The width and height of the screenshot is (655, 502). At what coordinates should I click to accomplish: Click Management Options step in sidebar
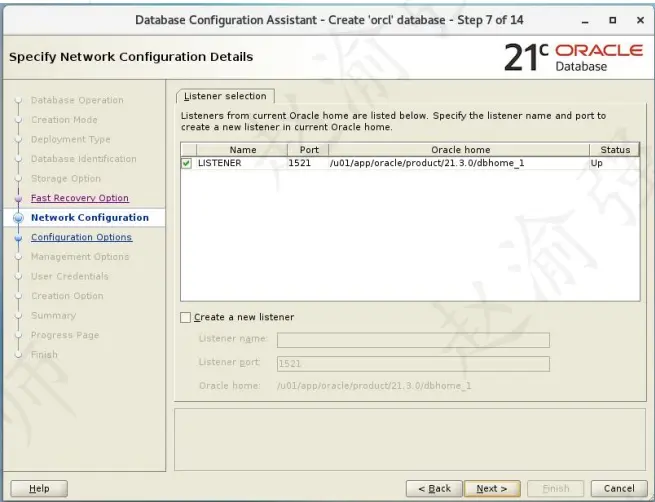click(80, 257)
